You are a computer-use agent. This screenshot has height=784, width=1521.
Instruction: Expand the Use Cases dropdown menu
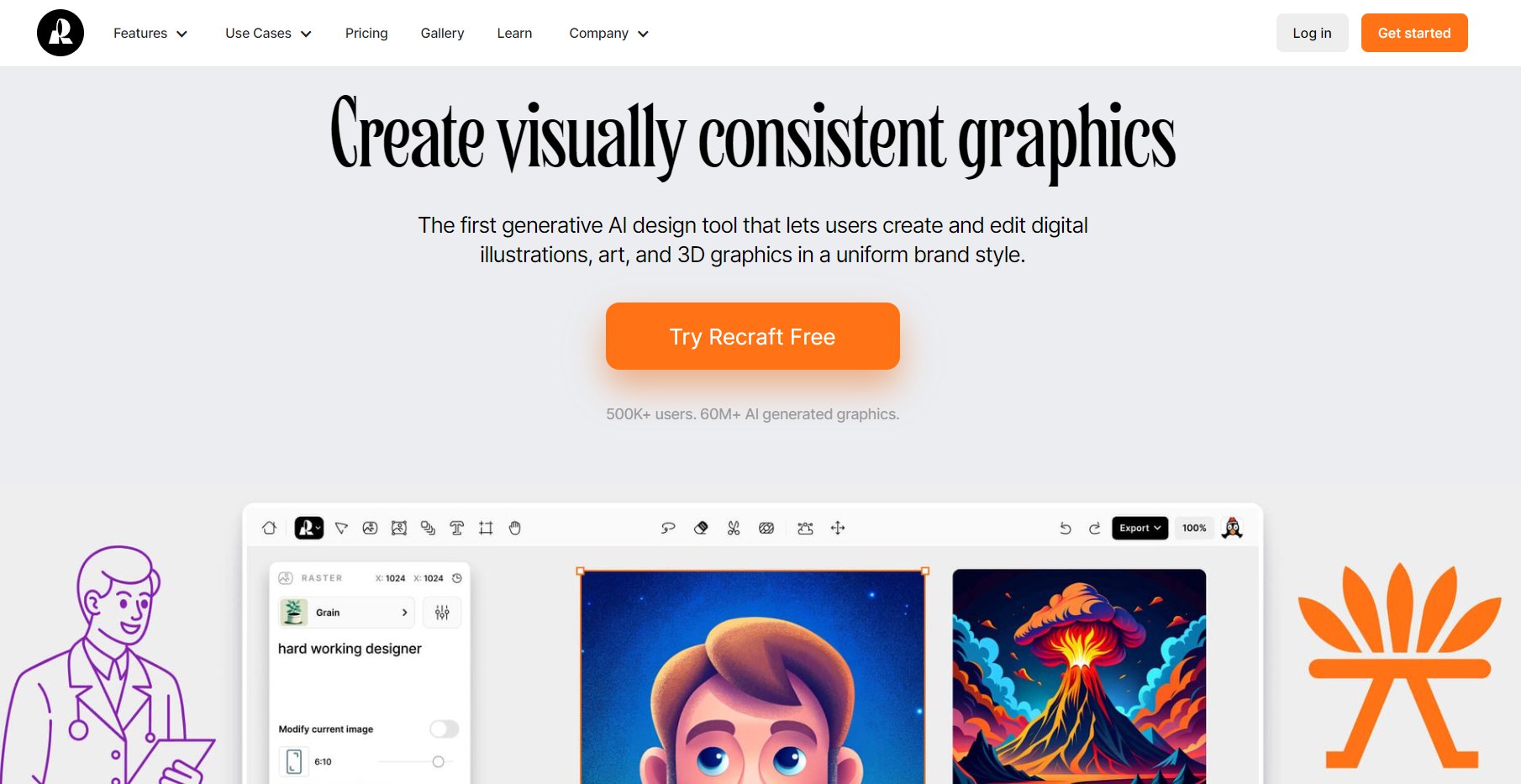[x=268, y=34]
